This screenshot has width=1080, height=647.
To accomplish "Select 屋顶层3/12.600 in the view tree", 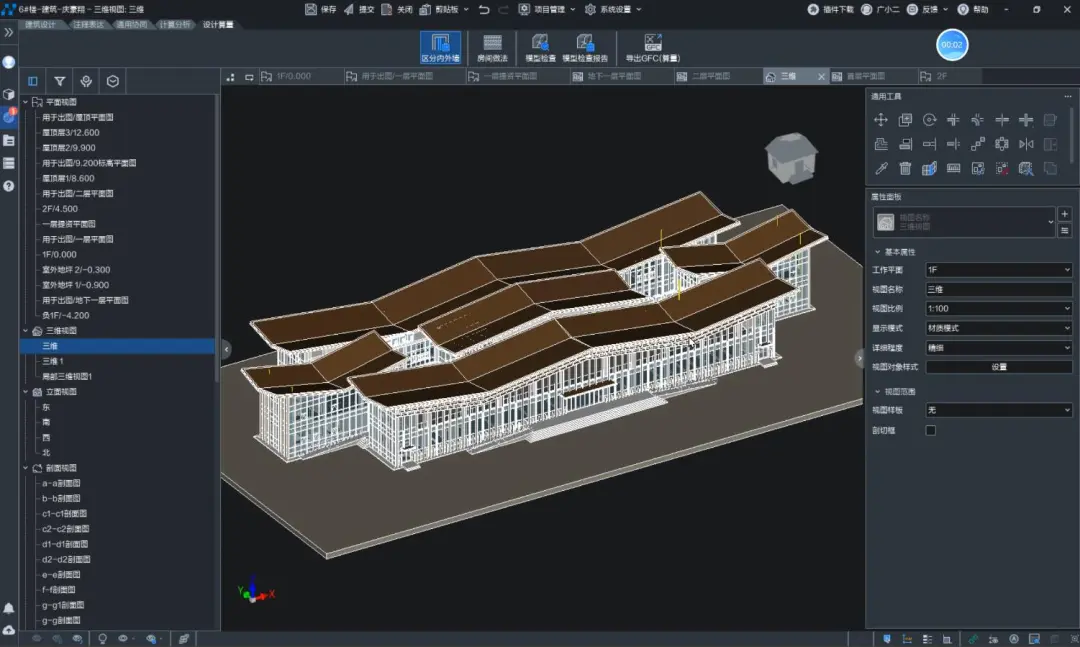I will (70, 132).
